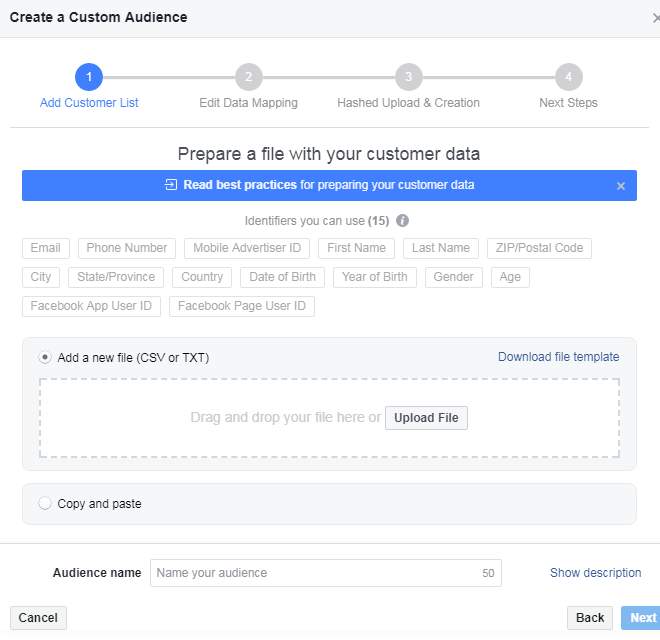Go to step 3 Hashed Upload & Creation
Viewport: 660px width, 640px height.
click(408, 77)
